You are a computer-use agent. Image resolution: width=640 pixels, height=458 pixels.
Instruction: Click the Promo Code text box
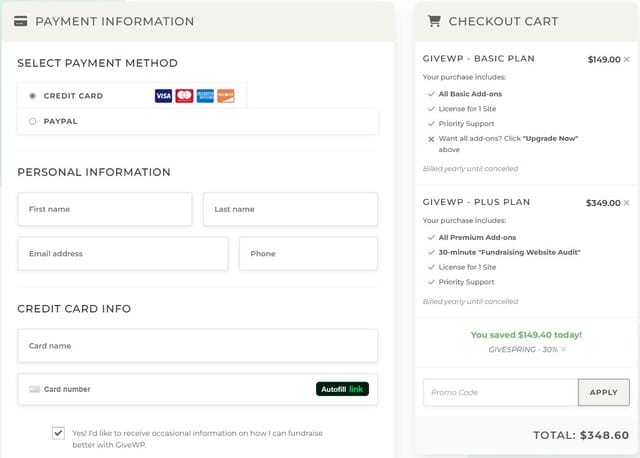coord(499,392)
